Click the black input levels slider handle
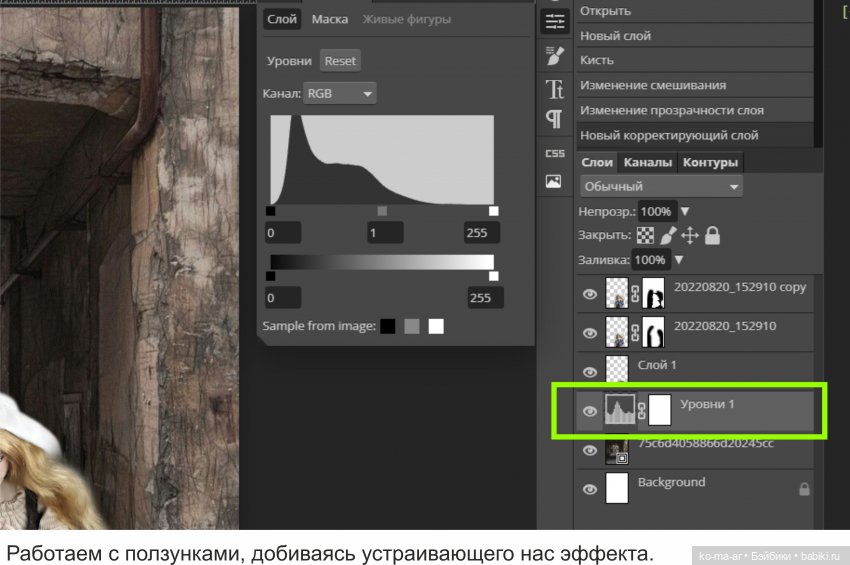Viewport: 850px width, 565px height. click(x=271, y=211)
